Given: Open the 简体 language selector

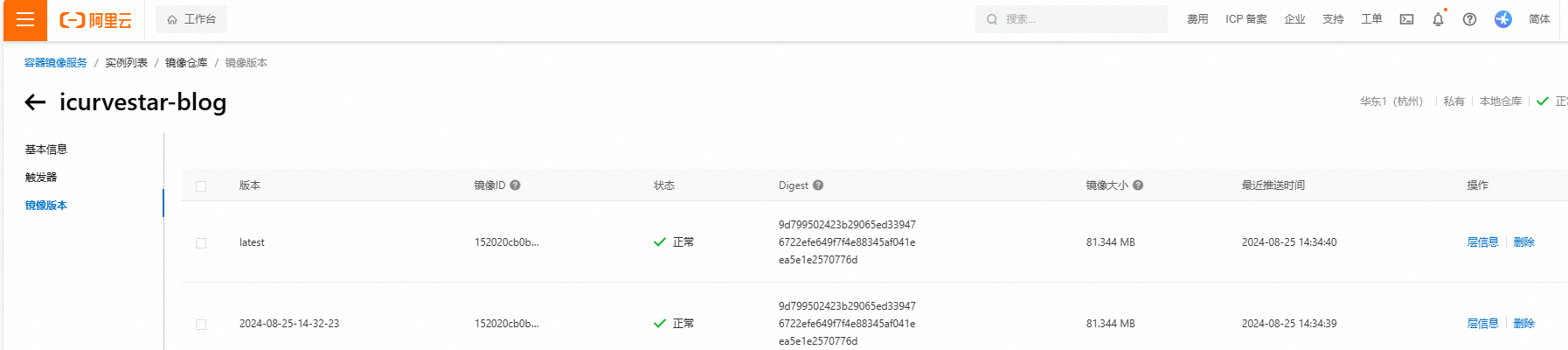Looking at the screenshot, I should (1539, 19).
